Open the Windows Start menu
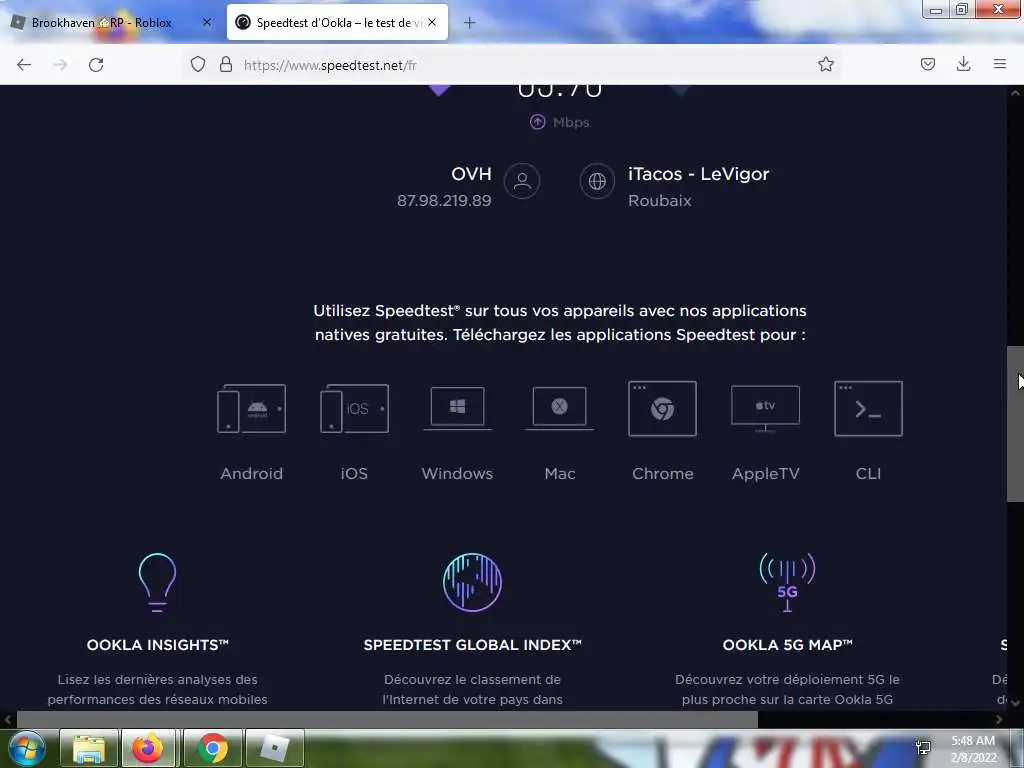Image resolution: width=1024 pixels, height=768 pixels. [27, 748]
